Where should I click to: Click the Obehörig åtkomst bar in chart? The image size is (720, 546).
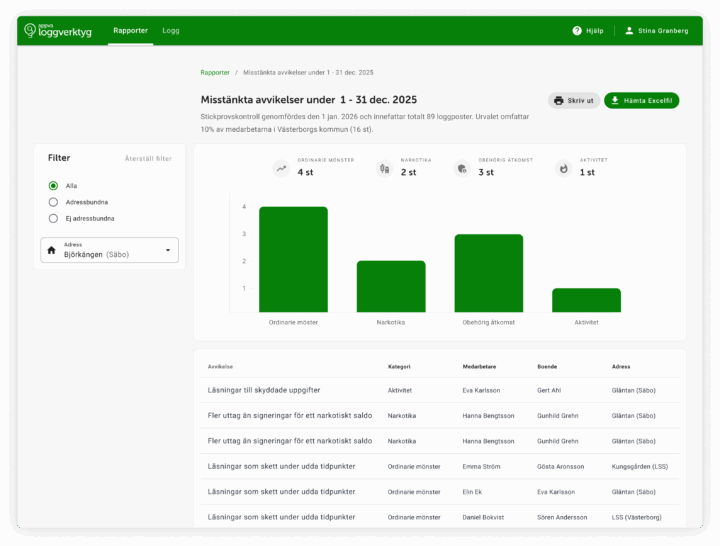point(488,273)
